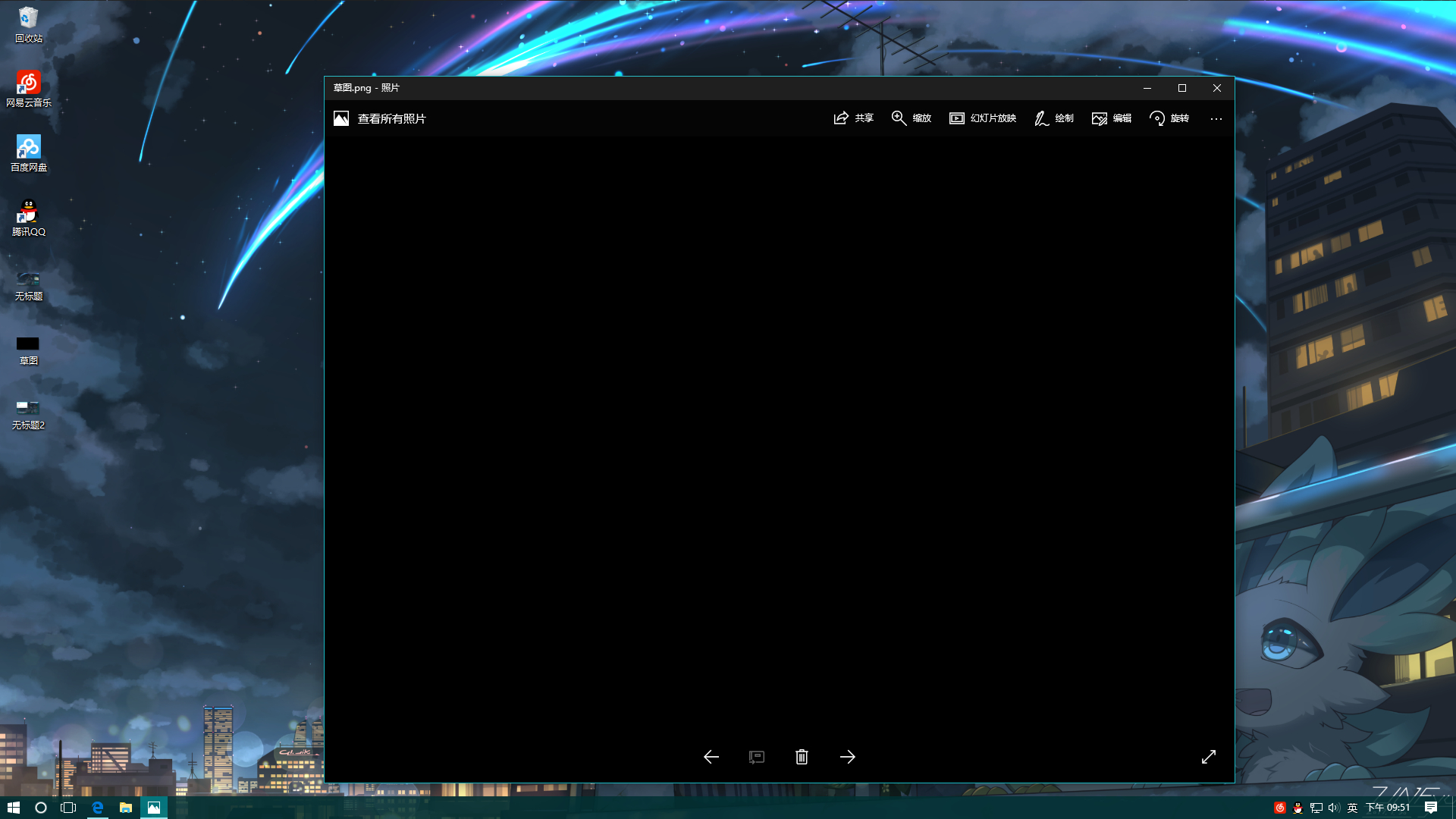Select the Tencent QQ (腾讯QQ) desktop icon
1456x819 pixels.
pyautogui.click(x=29, y=218)
